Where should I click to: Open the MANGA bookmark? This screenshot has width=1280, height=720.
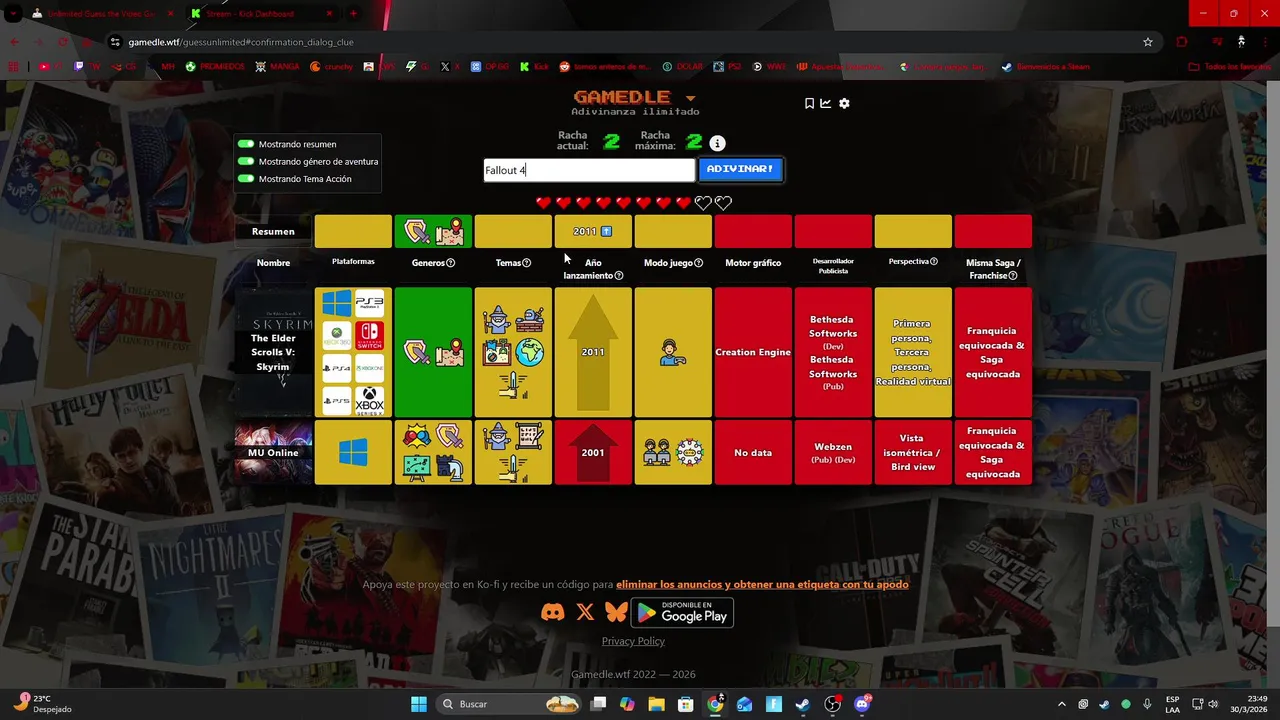click(x=277, y=67)
